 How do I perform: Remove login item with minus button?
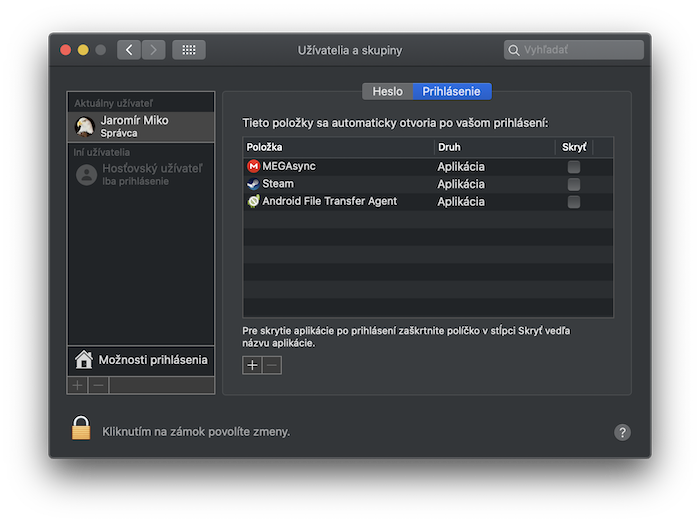pyautogui.click(x=271, y=365)
